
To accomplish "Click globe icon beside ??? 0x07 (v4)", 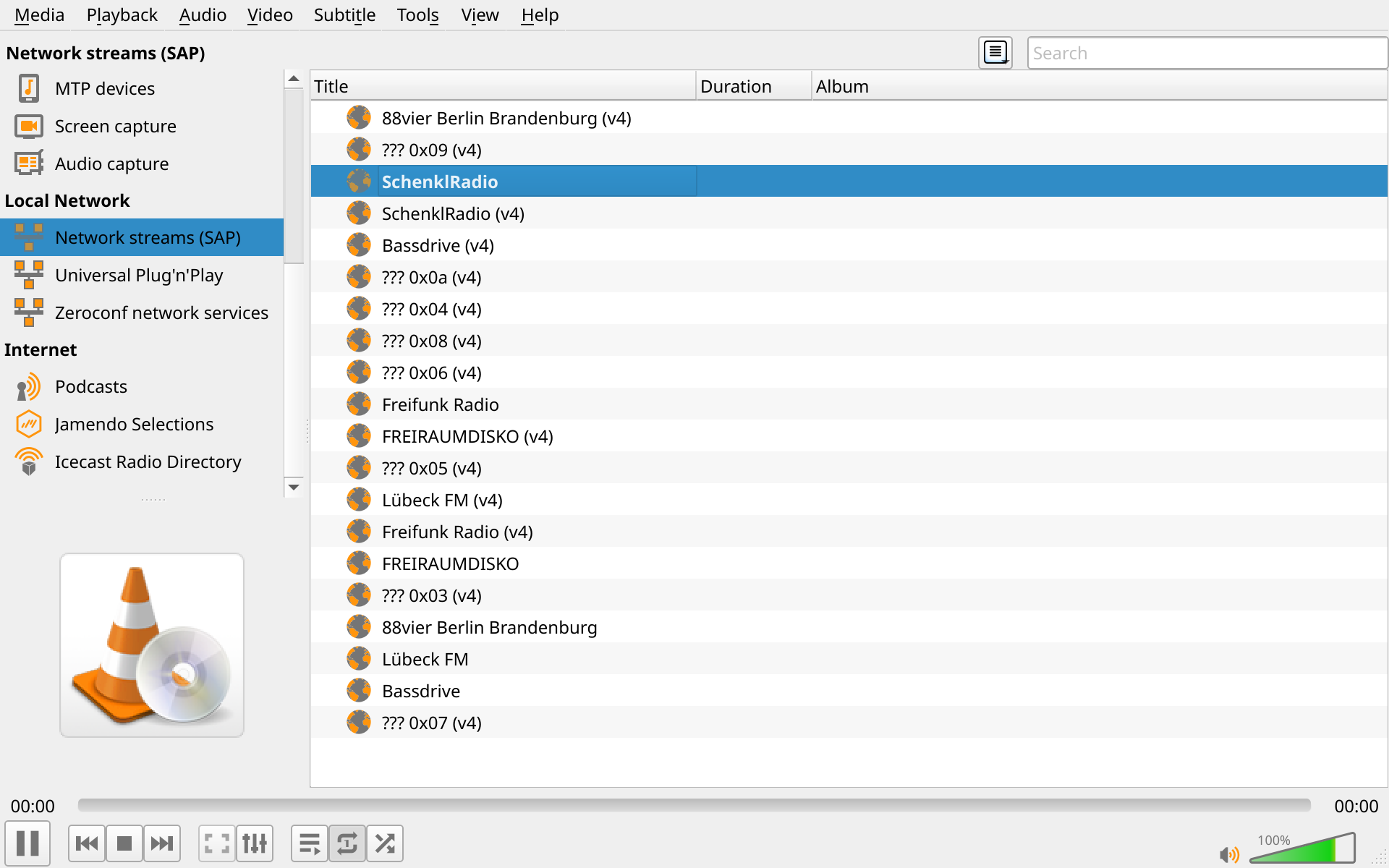I will tap(359, 722).
